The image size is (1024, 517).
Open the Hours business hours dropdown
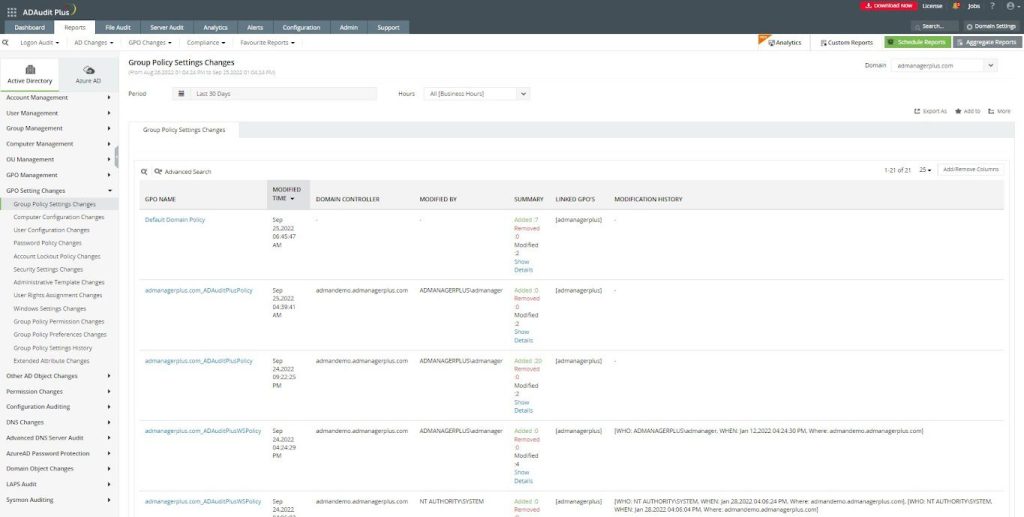[477, 93]
